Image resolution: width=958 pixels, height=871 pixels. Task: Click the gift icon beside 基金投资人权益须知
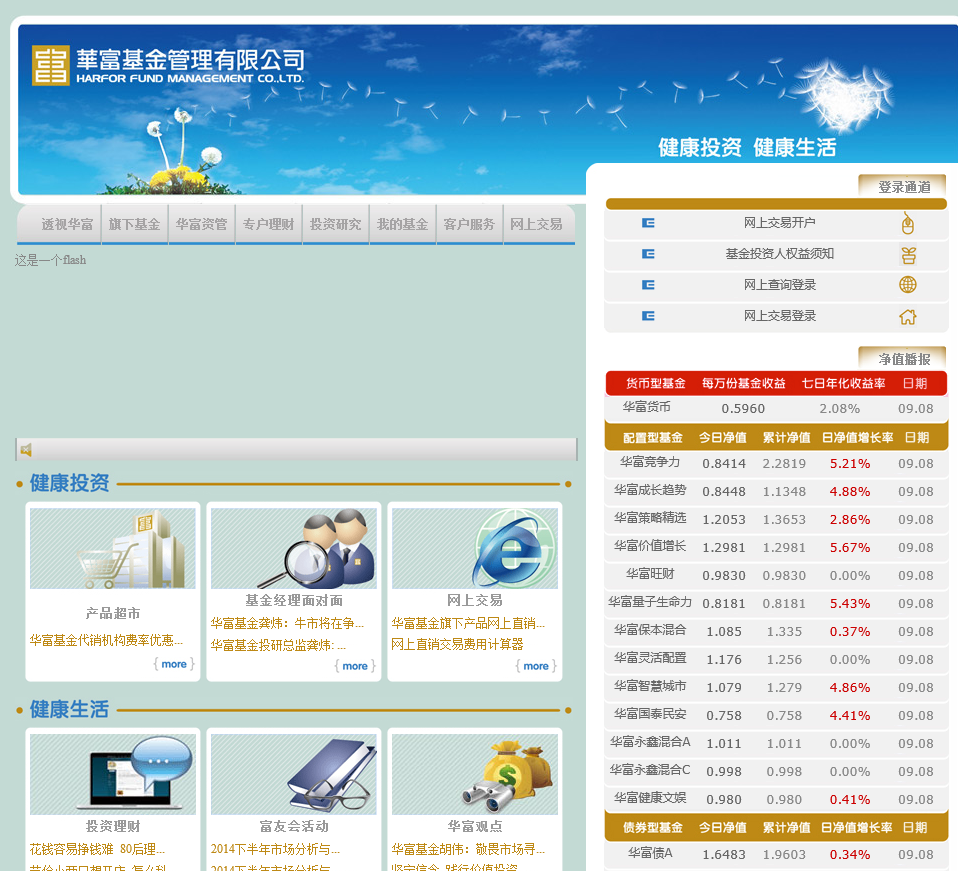[x=908, y=255]
